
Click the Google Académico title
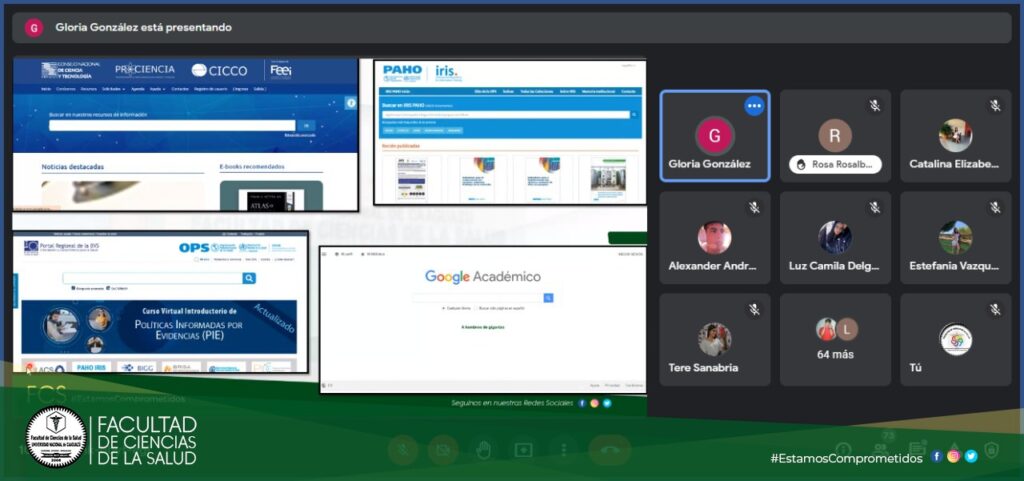click(x=483, y=276)
